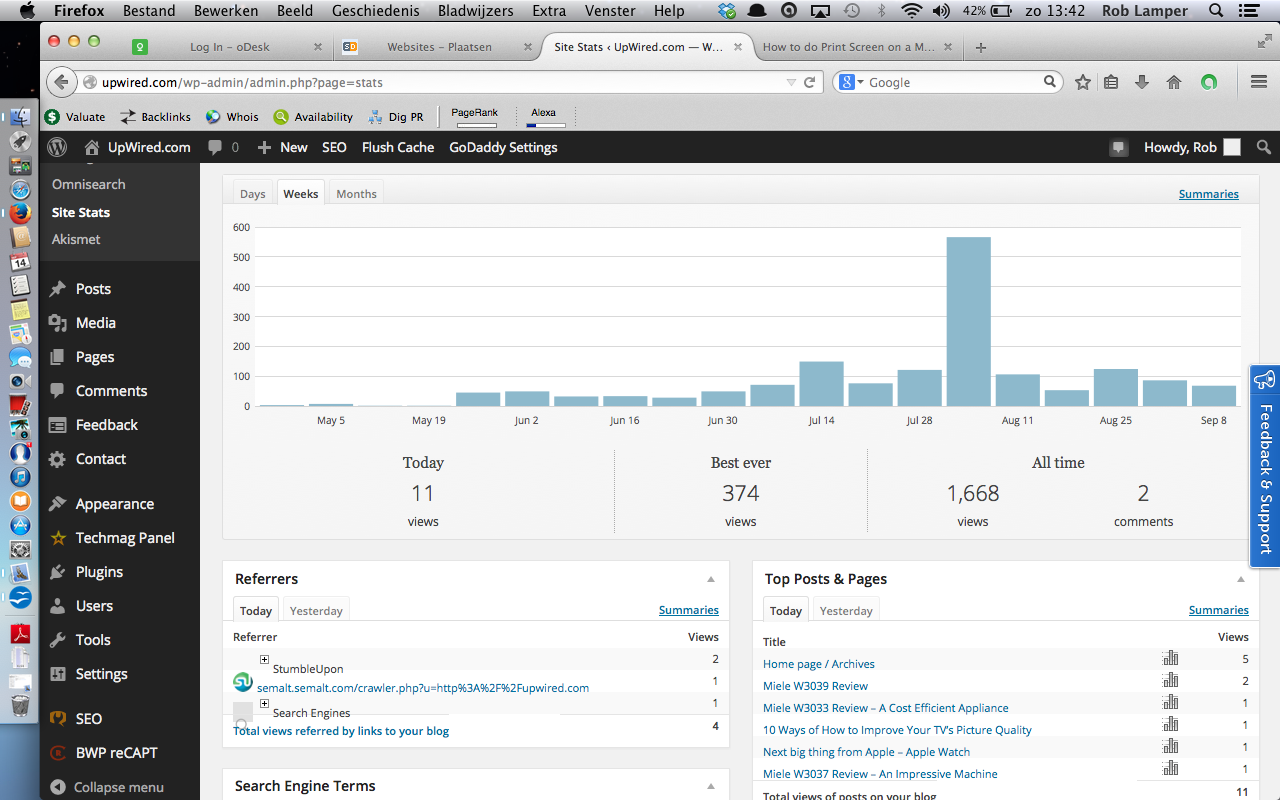
Task: Show Yesterday tab in Referrers
Action: click(x=316, y=611)
